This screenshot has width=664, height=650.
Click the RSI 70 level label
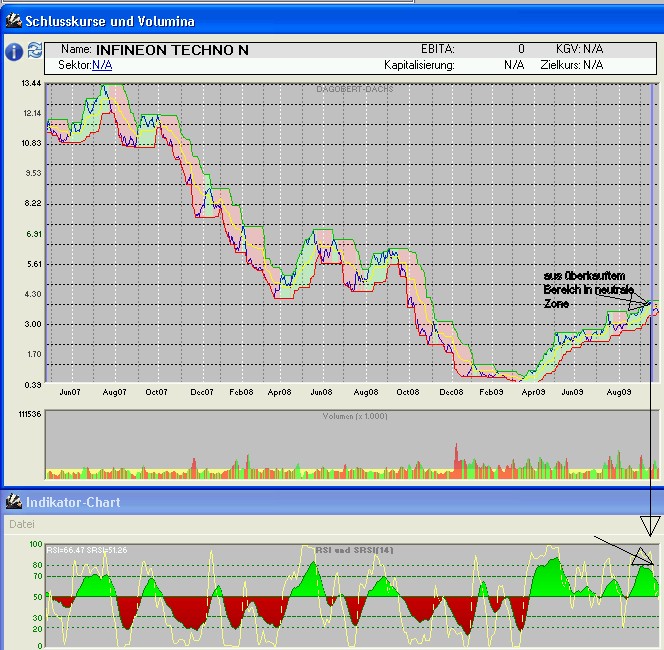(38, 576)
